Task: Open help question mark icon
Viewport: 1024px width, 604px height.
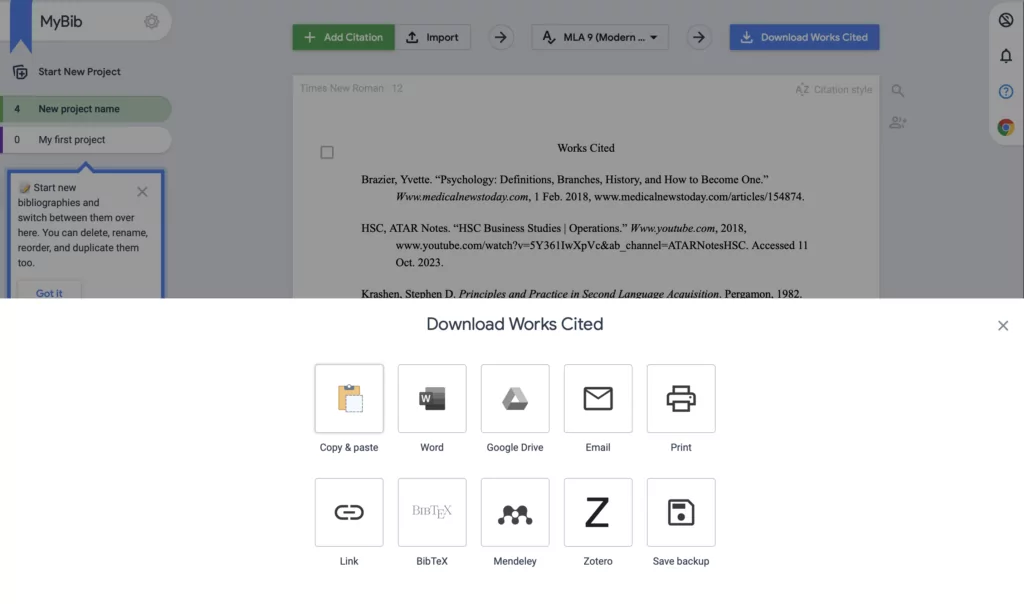Action: pos(1006,91)
